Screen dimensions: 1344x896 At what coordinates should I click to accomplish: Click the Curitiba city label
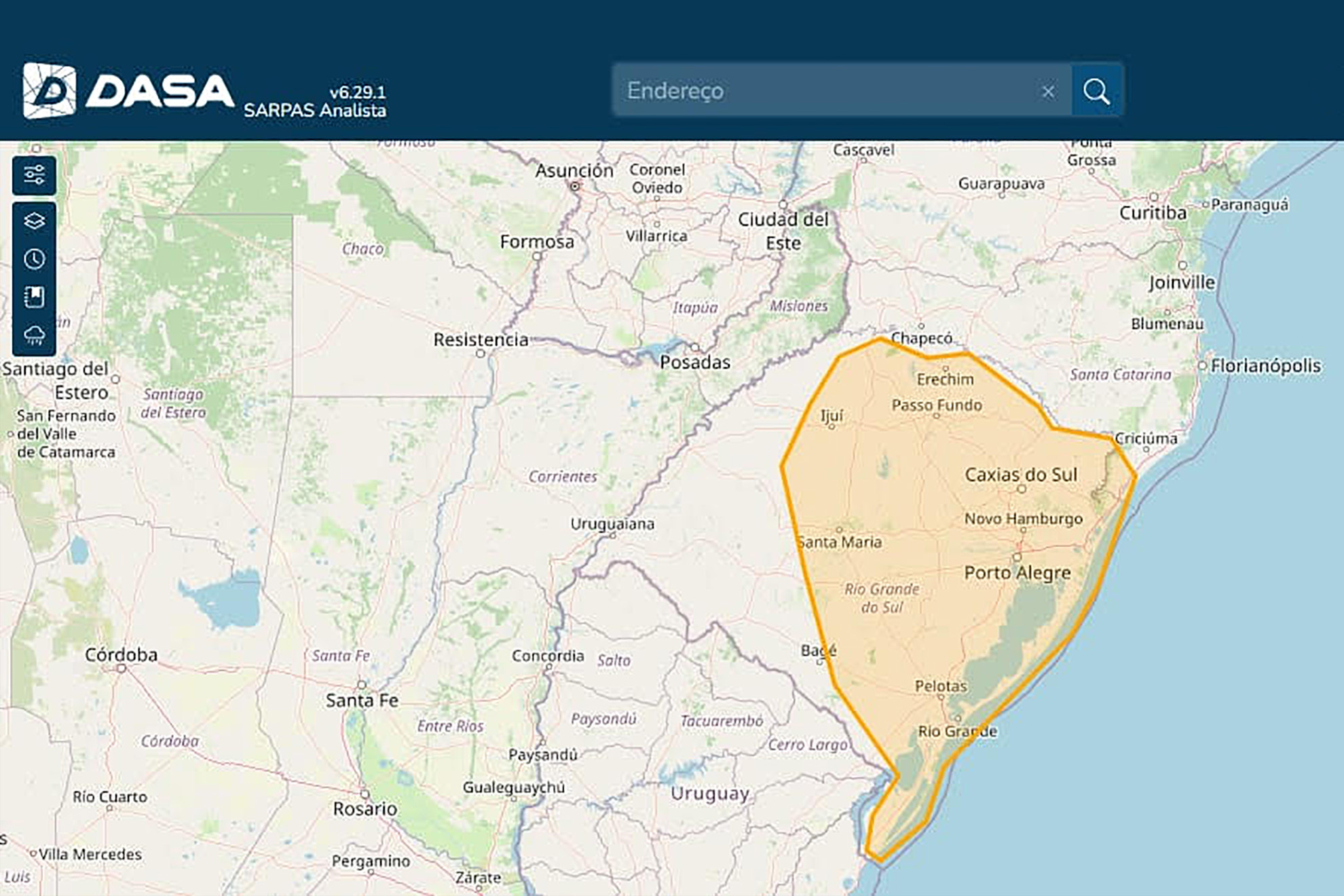(1153, 213)
